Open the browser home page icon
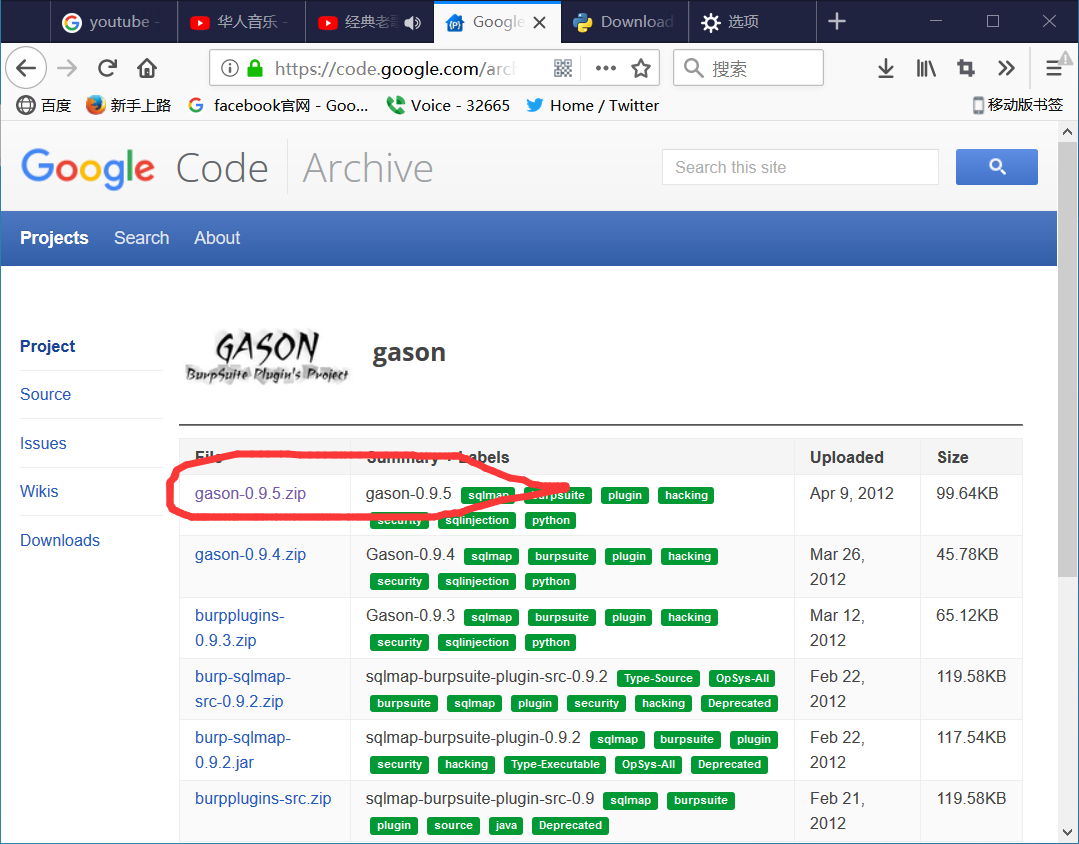This screenshot has width=1079, height=844. click(x=147, y=68)
